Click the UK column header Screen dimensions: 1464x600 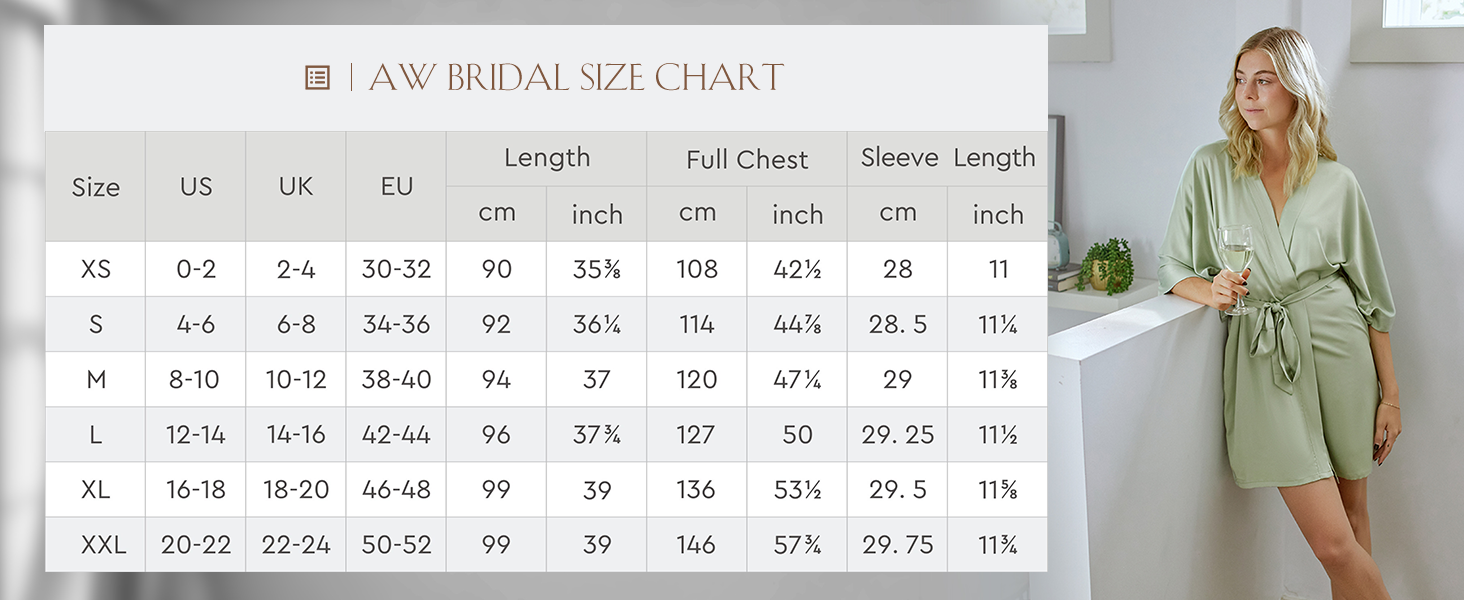pos(296,186)
